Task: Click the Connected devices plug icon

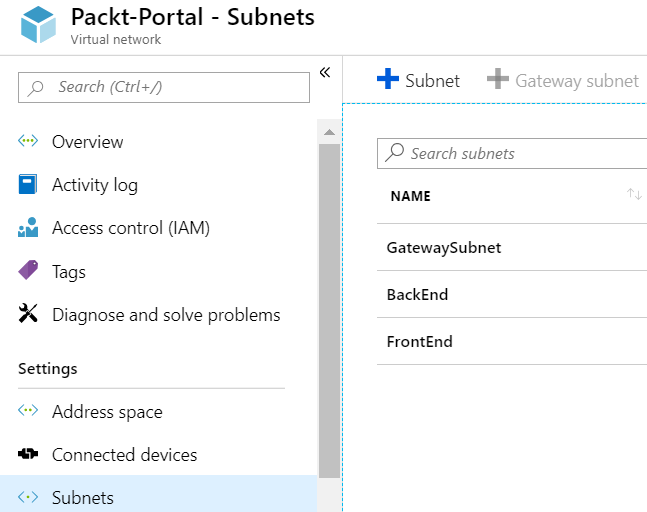Action: pos(28,454)
